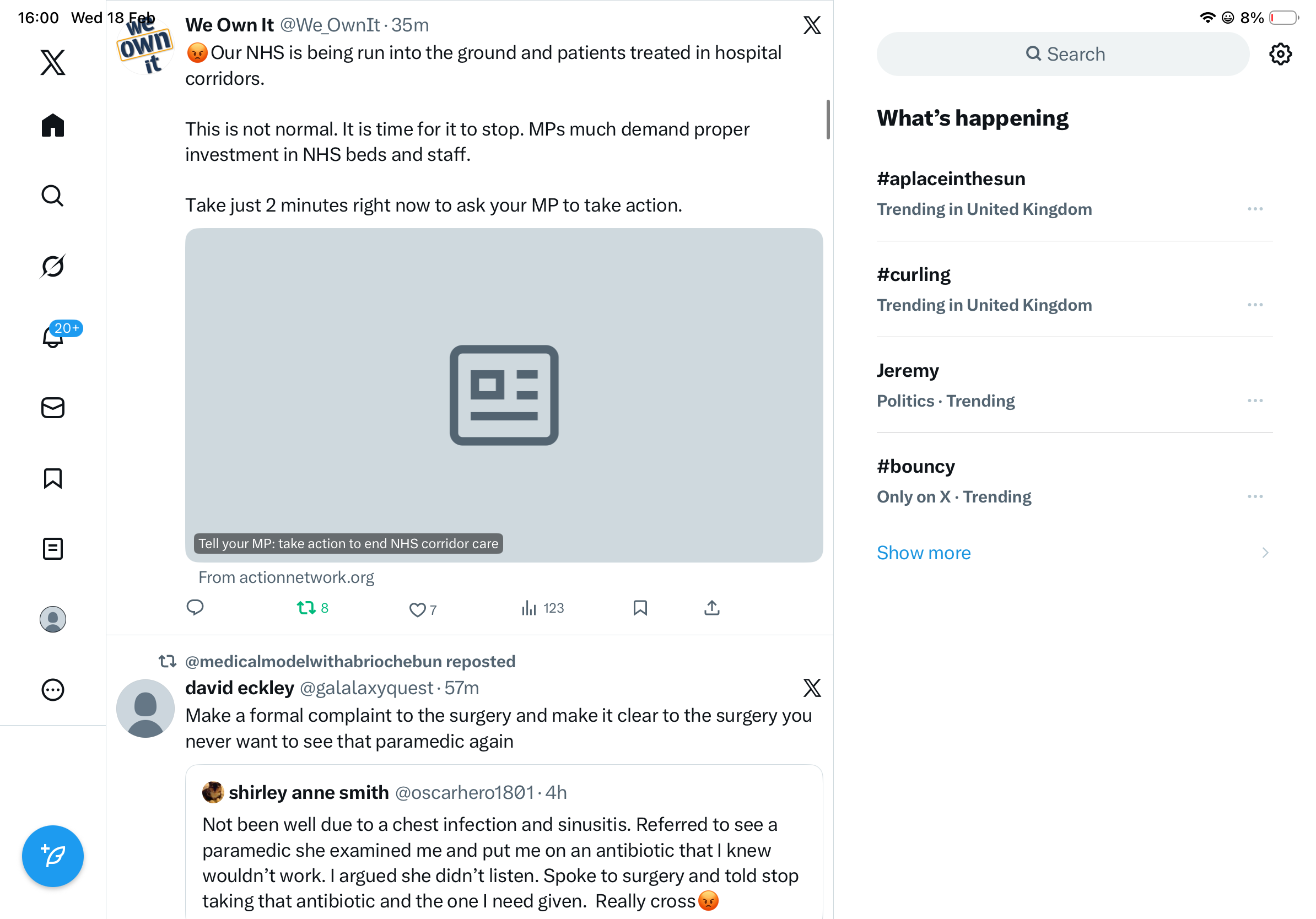Screen dimensions: 1316x919
Task: Undo repost on We Own It post
Action: pyautogui.click(x=306, y=608)
